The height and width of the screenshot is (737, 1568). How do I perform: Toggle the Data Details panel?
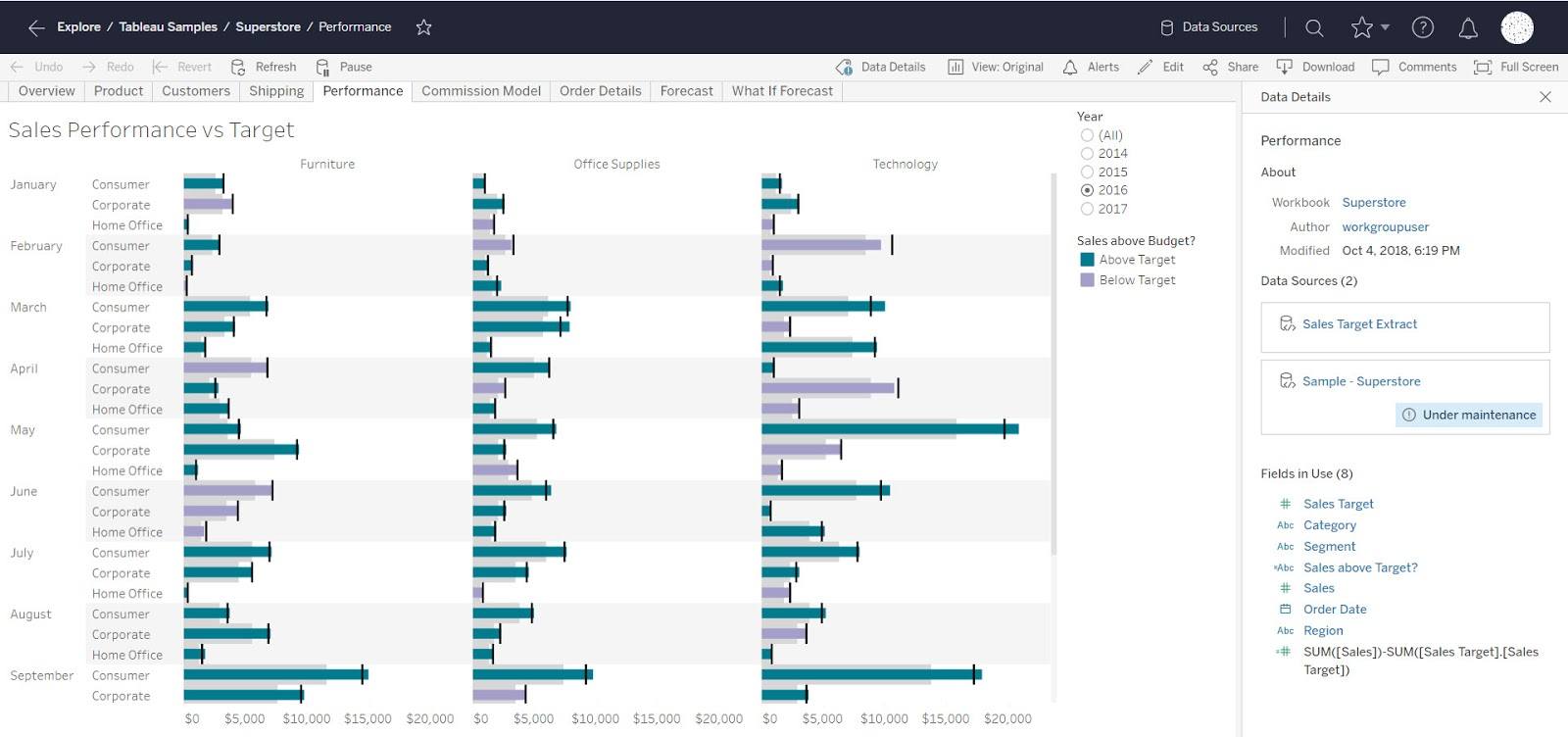coord(880,67)
